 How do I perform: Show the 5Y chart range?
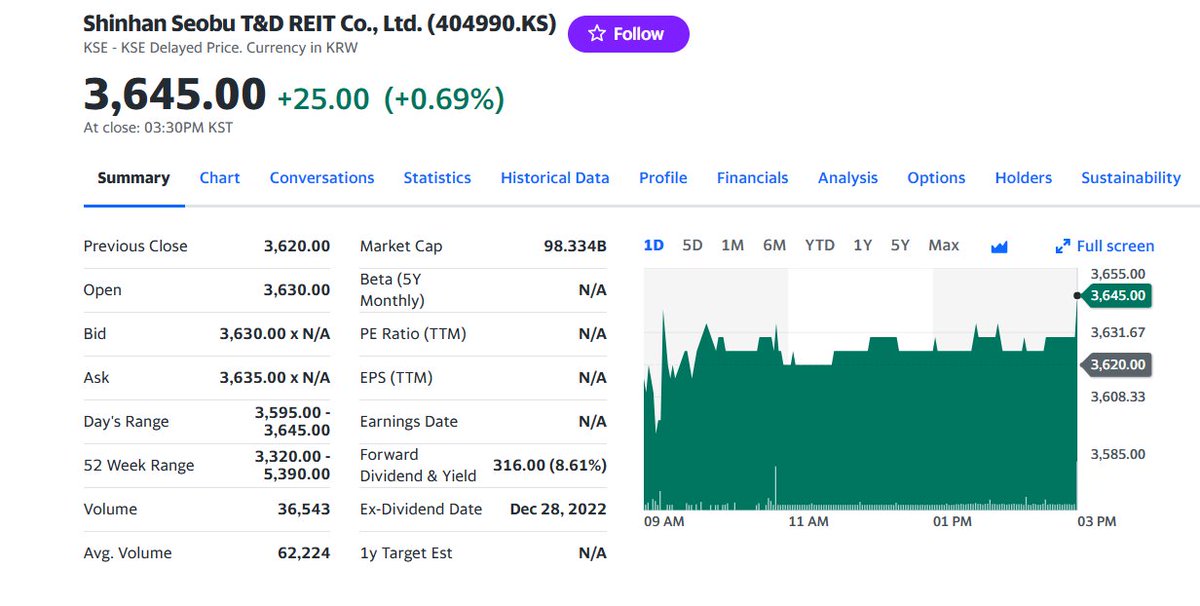click(x=900, y=245)
